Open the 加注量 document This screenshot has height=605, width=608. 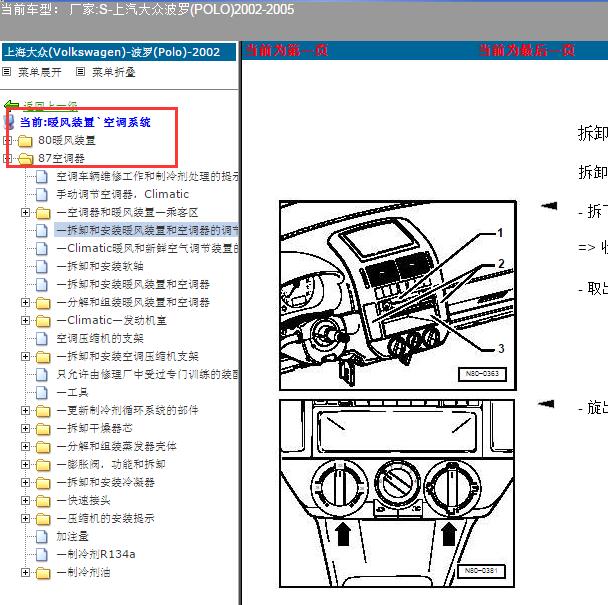point(73,536)
